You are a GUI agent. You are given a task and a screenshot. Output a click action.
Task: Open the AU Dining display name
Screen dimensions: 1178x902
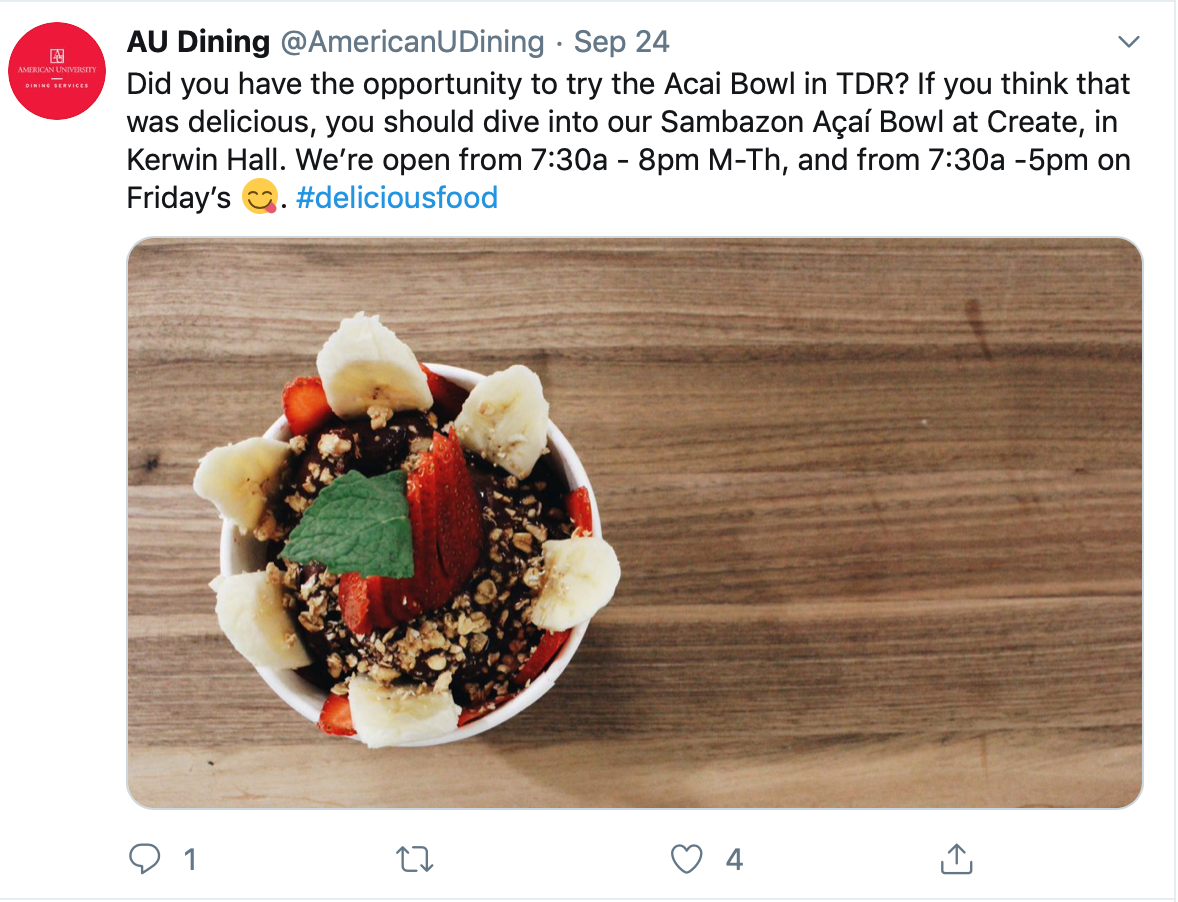pos(198,41)
